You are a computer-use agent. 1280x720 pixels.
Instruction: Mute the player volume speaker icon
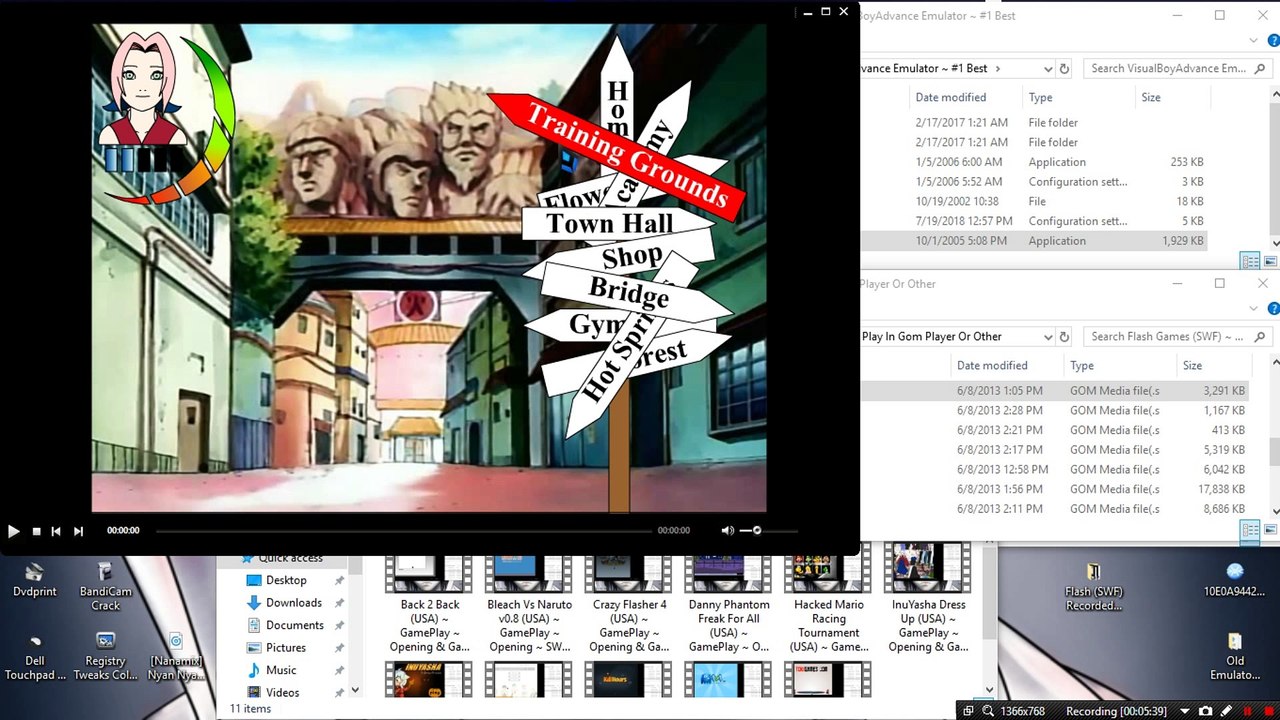(727, 530)
